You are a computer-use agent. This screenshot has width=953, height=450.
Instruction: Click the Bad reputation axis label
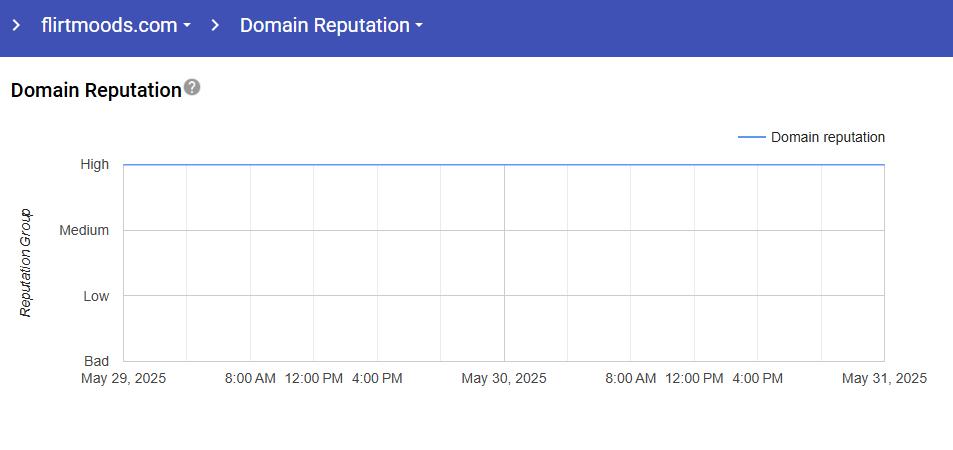coord(96,361)
